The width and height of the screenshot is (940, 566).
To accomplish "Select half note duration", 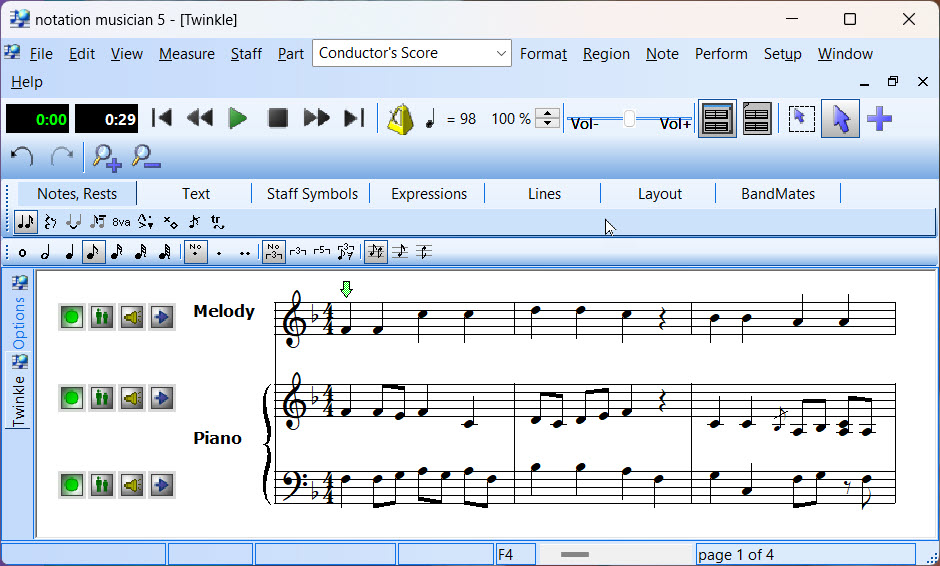I will tap(46, 252).
